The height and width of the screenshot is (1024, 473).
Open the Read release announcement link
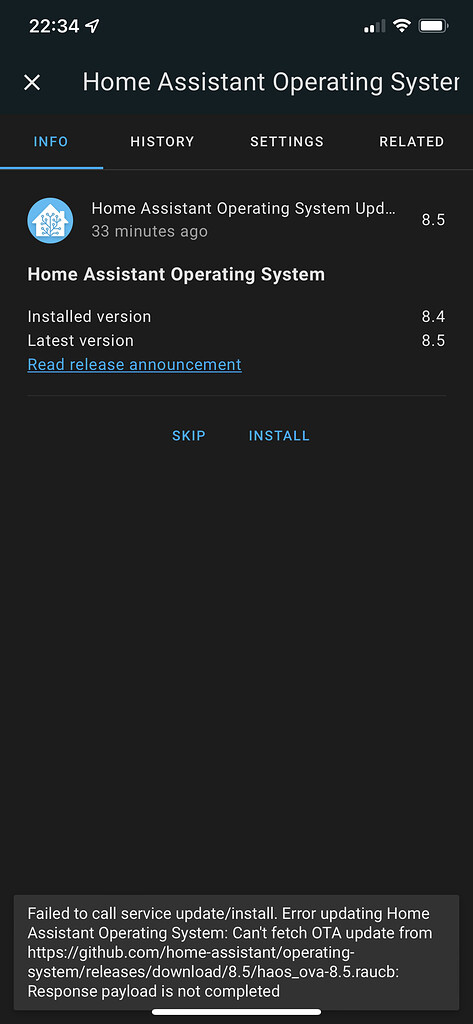tap(135, 364)
